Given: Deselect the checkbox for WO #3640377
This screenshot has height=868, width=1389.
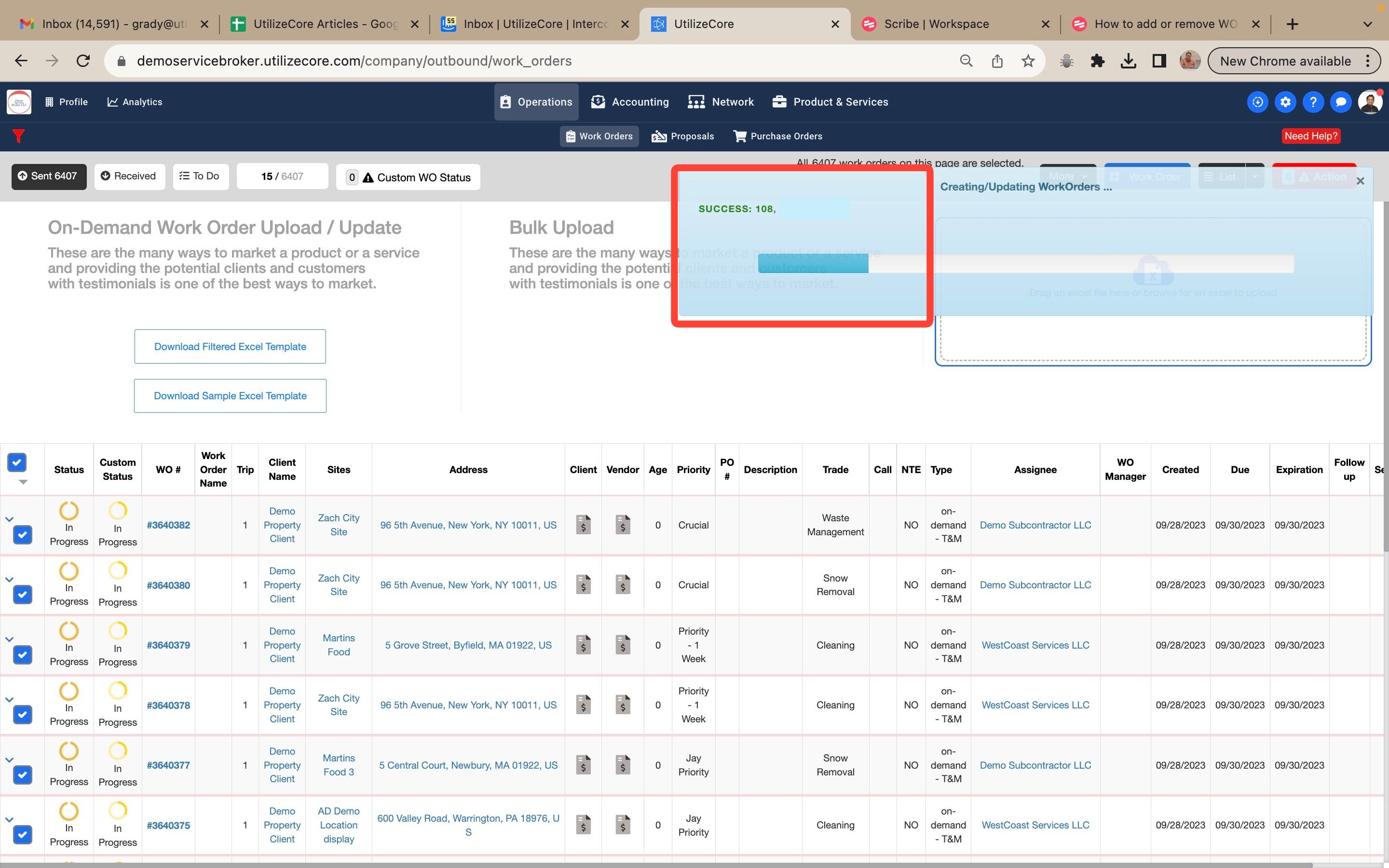Looking at the screenshot, I should pyautogui.click(x=22, y=774).
